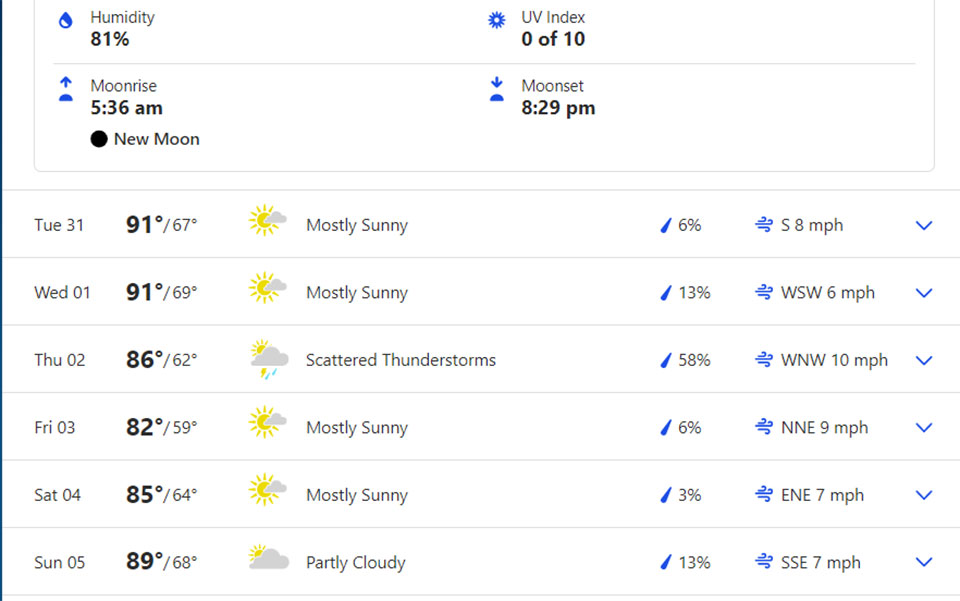Image resolution: width=960 pixels, height=601 pixels.
Task: Click the rain drop icon showing 58%
Action: coord(664,360)
